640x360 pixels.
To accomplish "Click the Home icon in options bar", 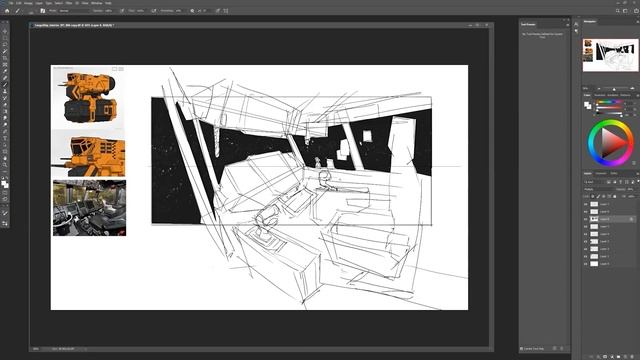I will click(x=7, y=11).
